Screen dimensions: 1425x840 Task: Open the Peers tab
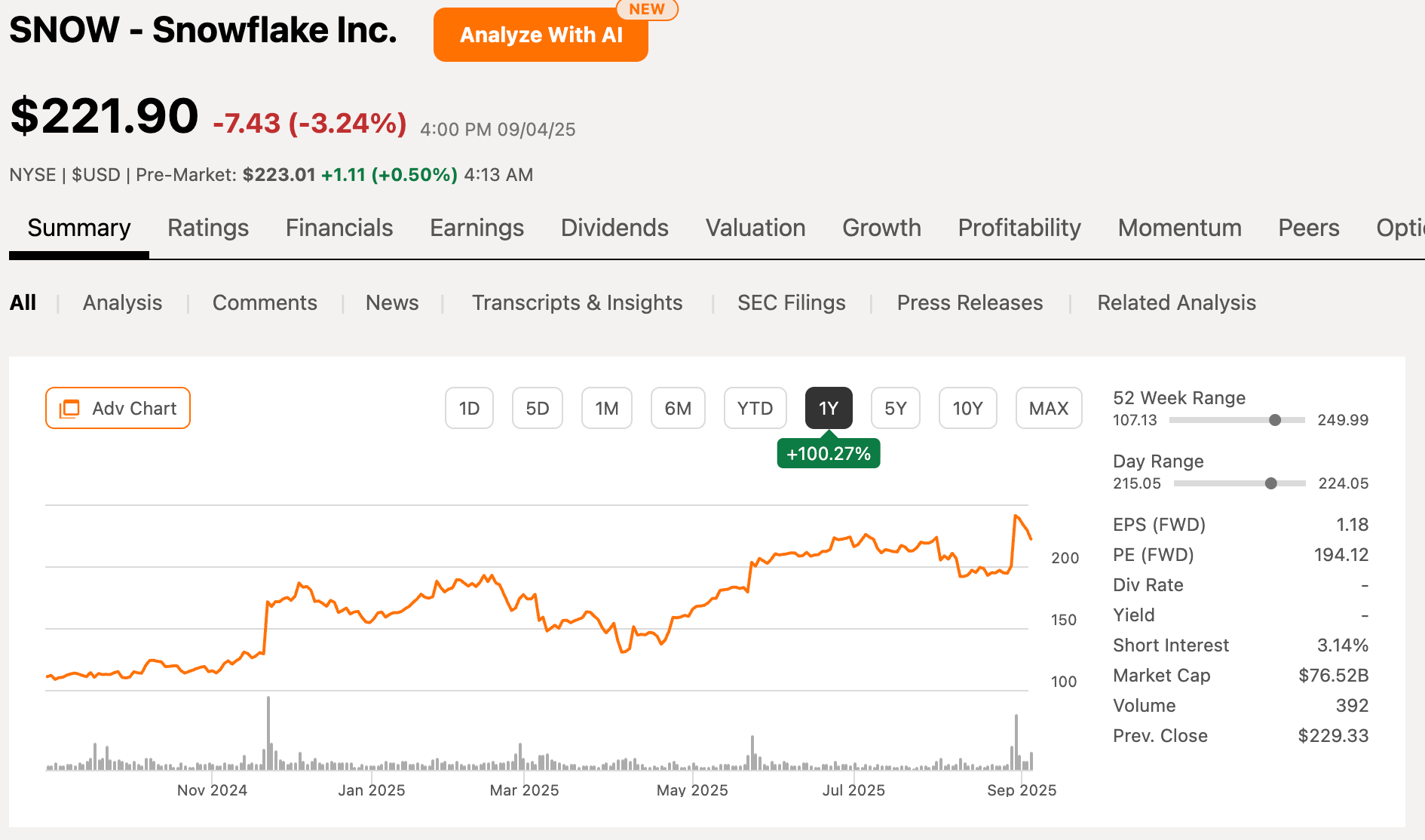pos(1308,228)
